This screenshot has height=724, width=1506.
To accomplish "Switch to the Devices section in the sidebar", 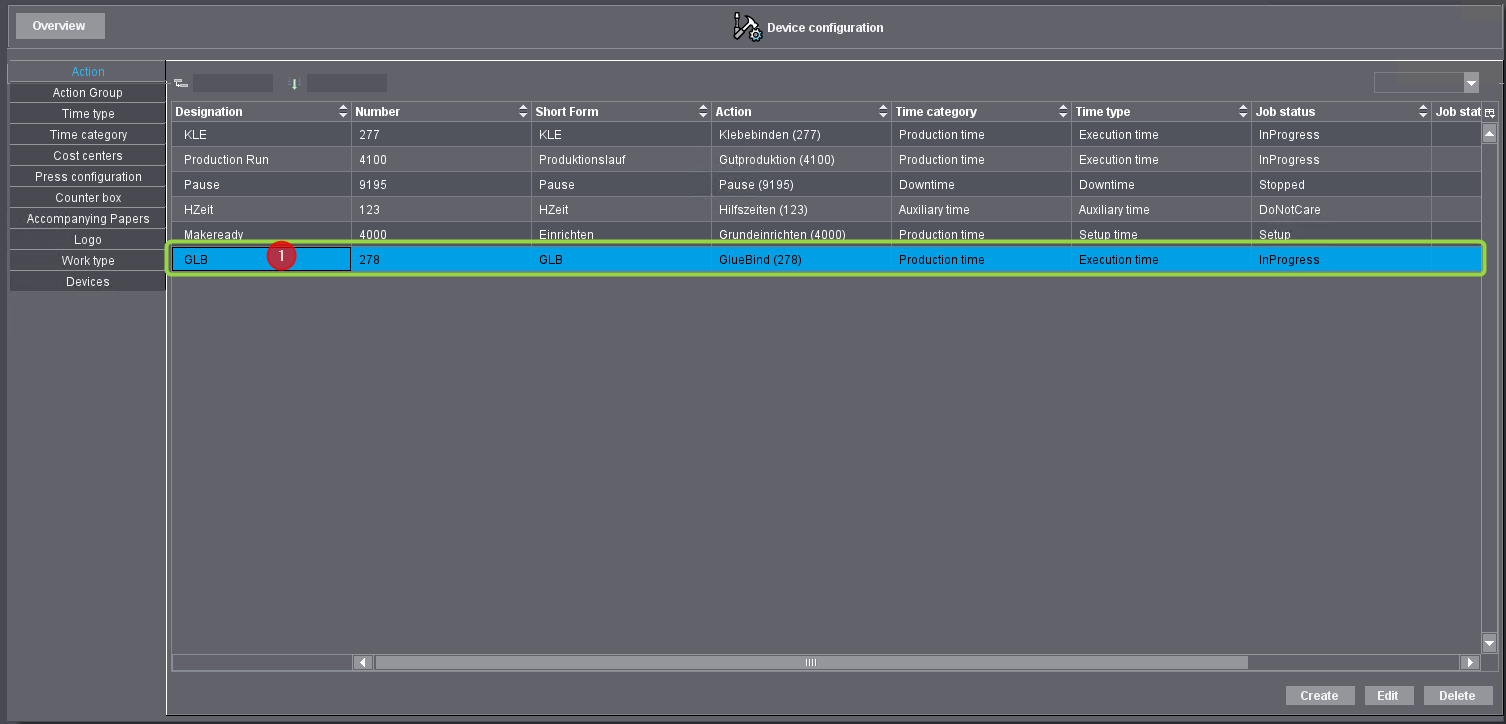I will pyautogui.click(x=86, y=281).
